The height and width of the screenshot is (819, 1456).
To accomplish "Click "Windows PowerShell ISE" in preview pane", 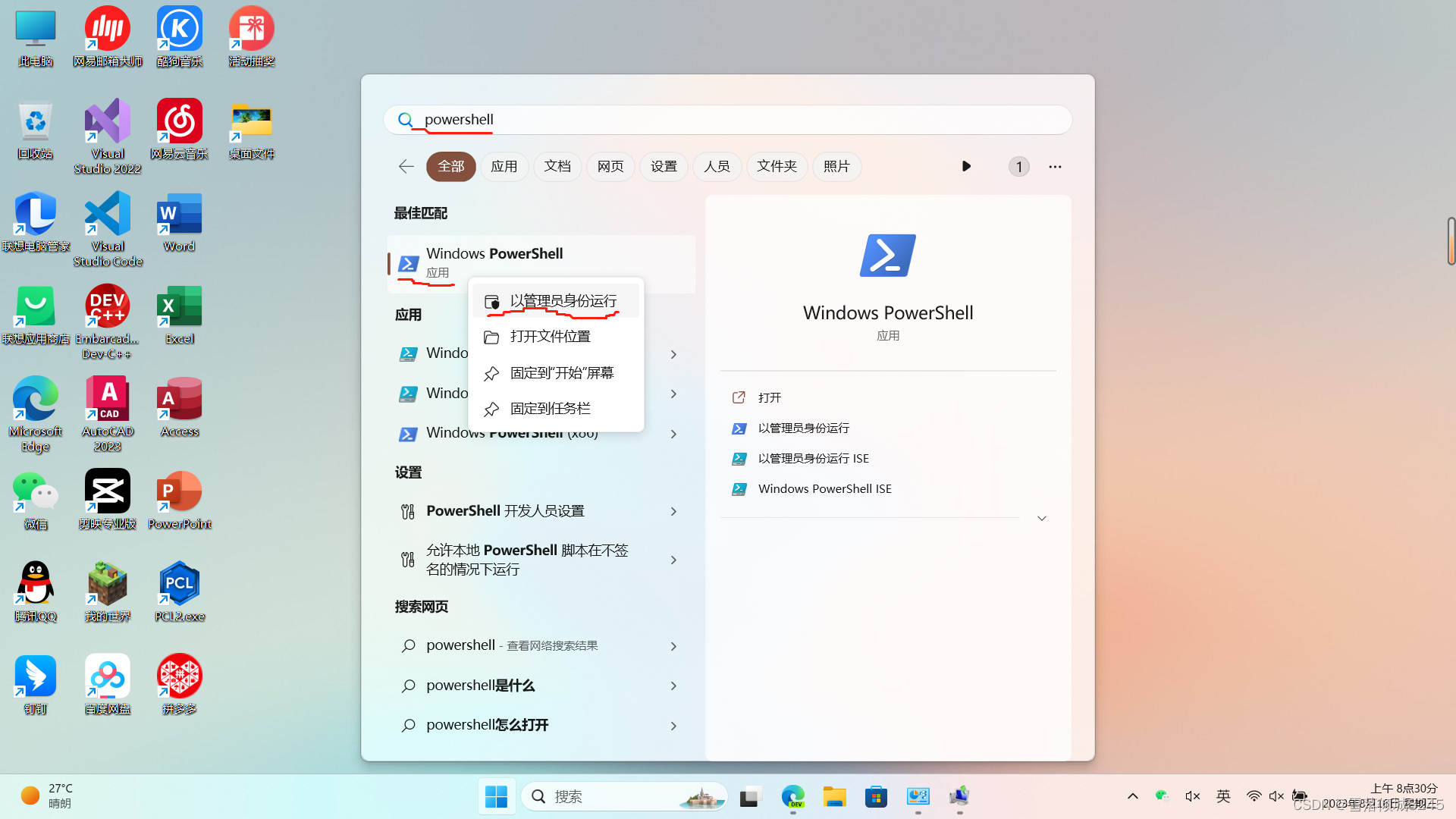I will (824, 489).
